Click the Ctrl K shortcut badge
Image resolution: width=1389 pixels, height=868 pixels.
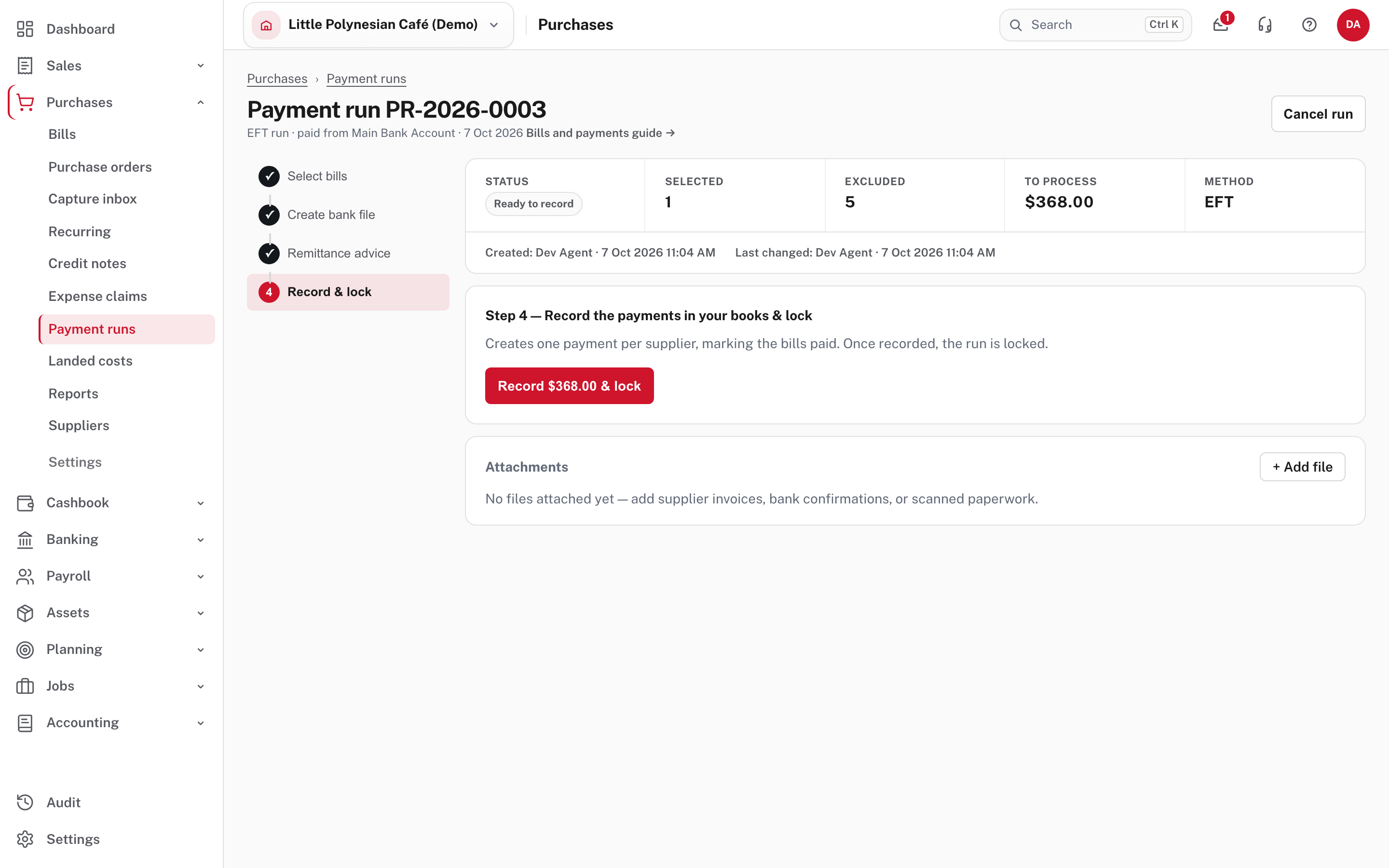[x=1163, y=25]
